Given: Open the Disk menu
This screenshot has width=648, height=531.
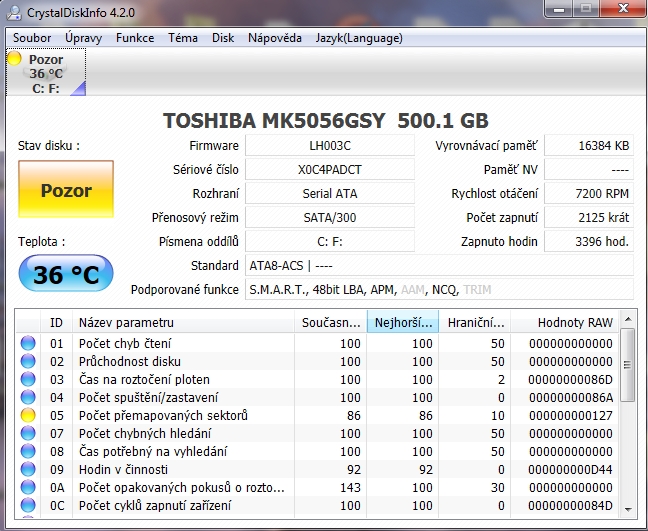Looking at the screenshot, I should [x=223, y=38].
